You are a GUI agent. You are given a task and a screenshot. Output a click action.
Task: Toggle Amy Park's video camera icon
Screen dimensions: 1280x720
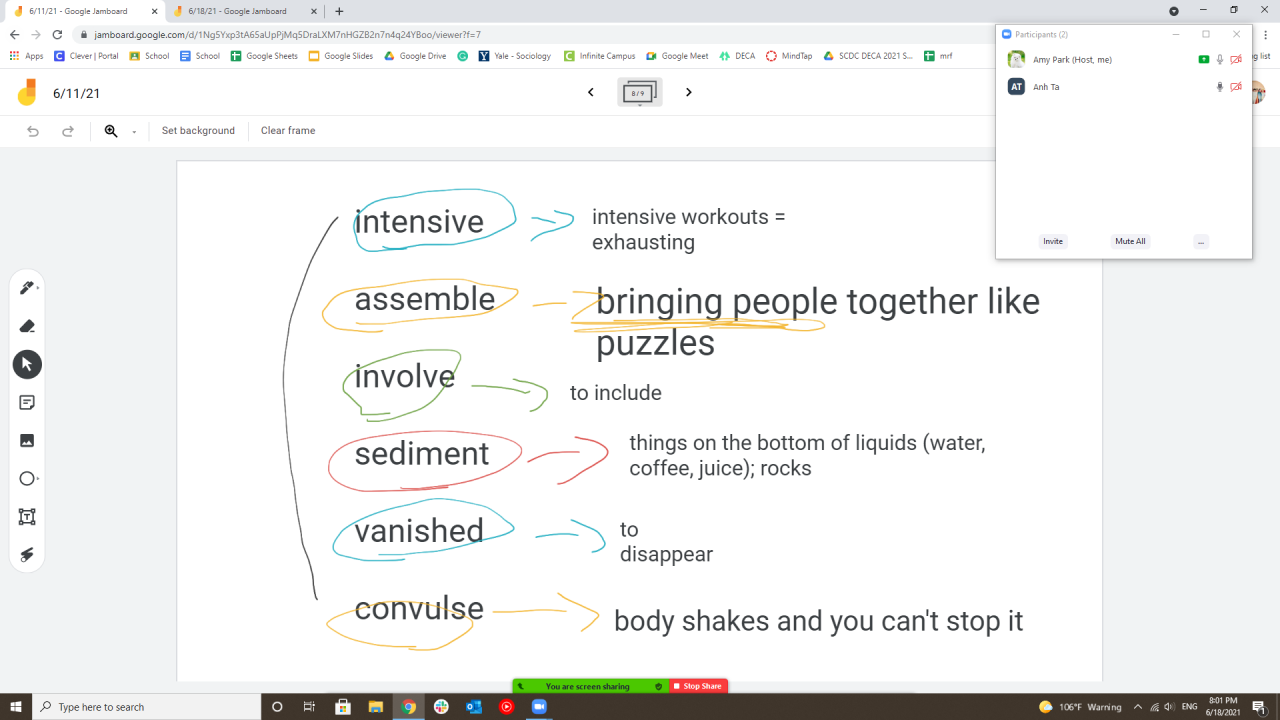pos(1236,60)
